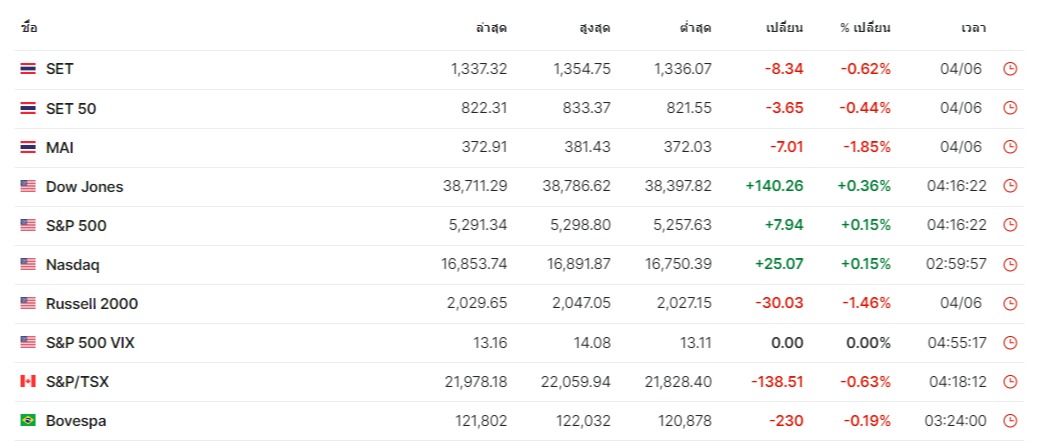Sort by the สูงสุด column header
This screenshot has width=1044, height=443.
click(593, 28)
